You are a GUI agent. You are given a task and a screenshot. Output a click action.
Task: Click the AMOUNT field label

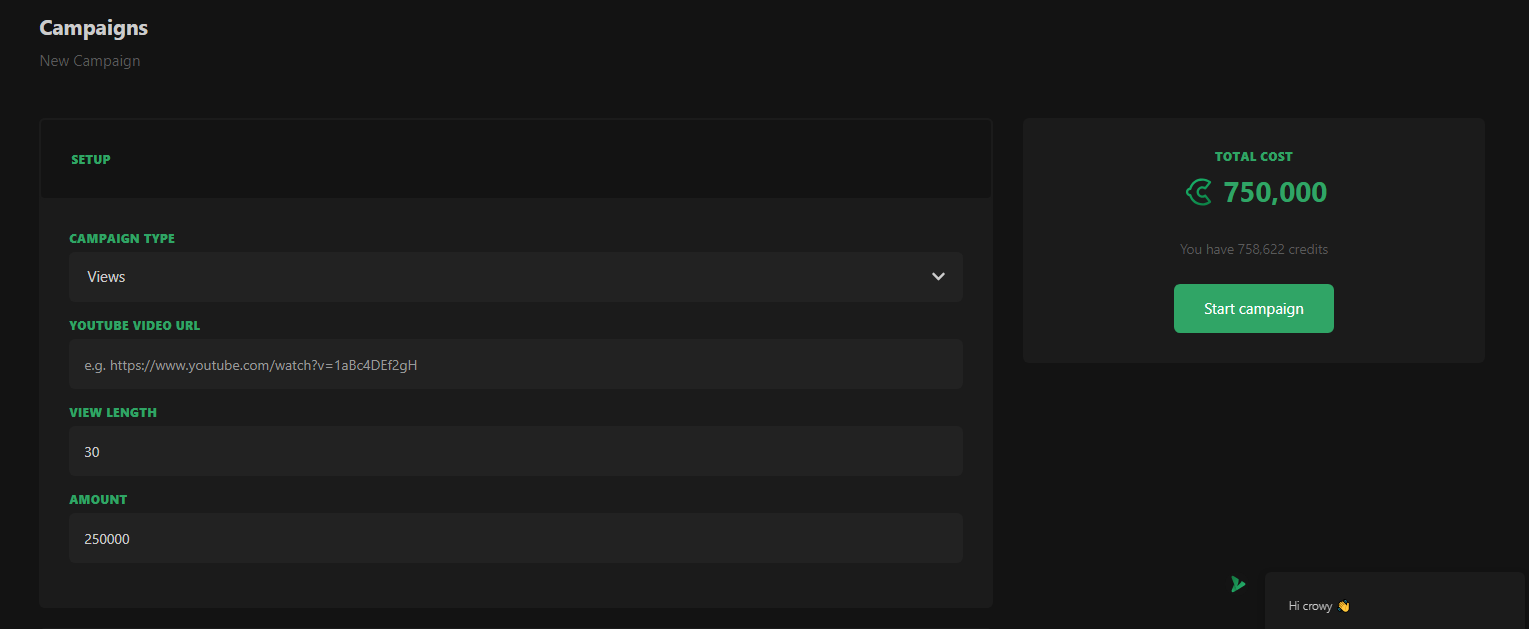click(98, 500)
